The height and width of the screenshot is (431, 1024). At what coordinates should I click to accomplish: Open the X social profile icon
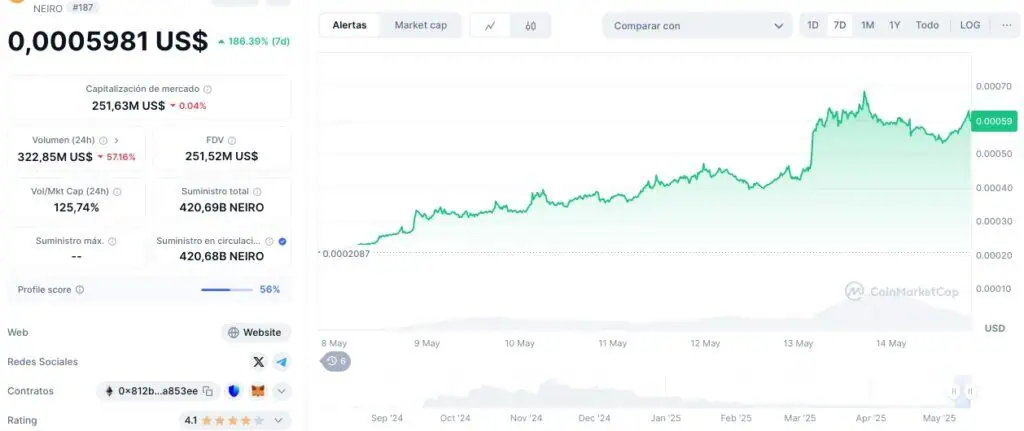click(259, 362)
